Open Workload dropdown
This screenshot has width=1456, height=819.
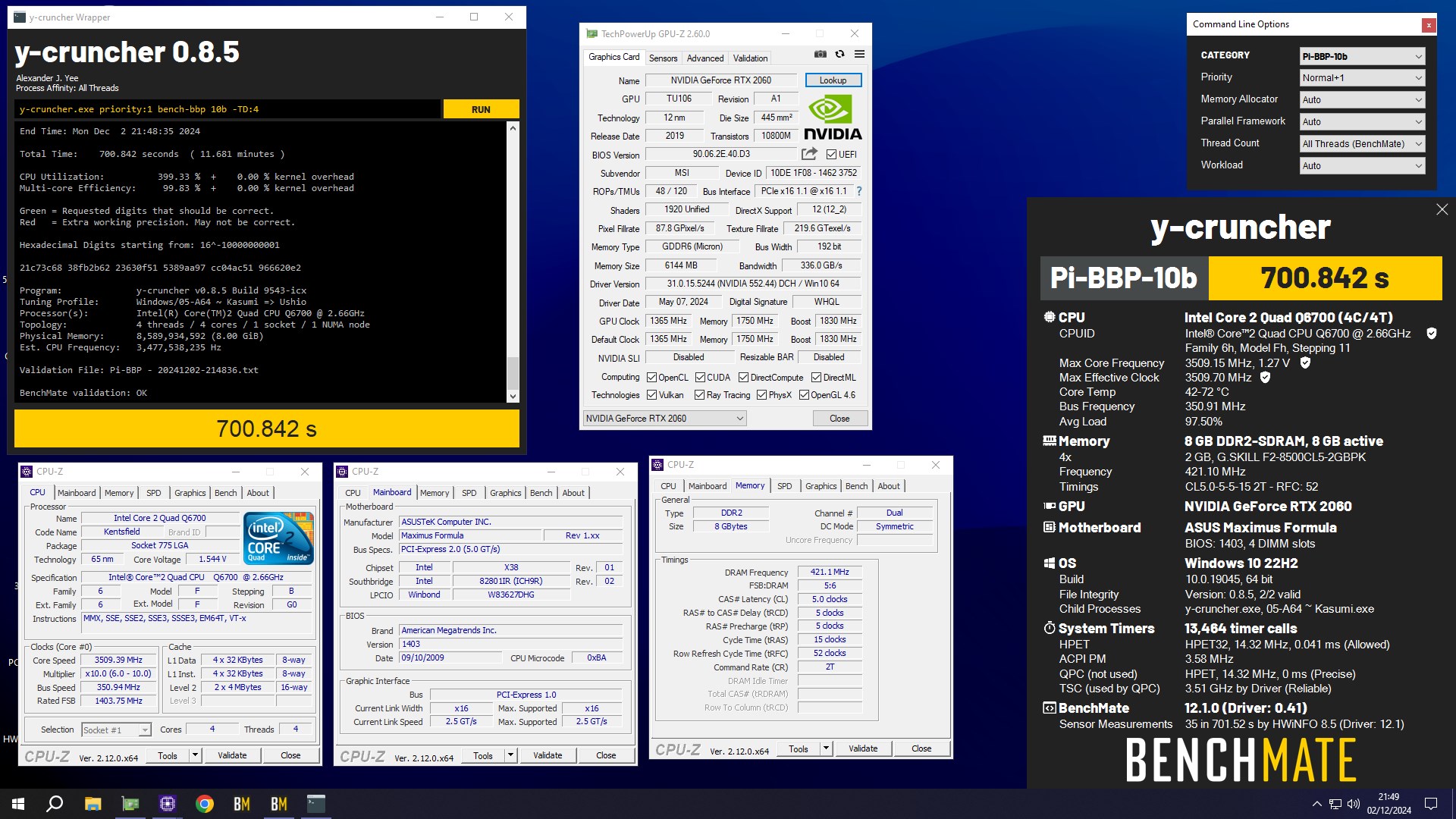[1362, 166]
